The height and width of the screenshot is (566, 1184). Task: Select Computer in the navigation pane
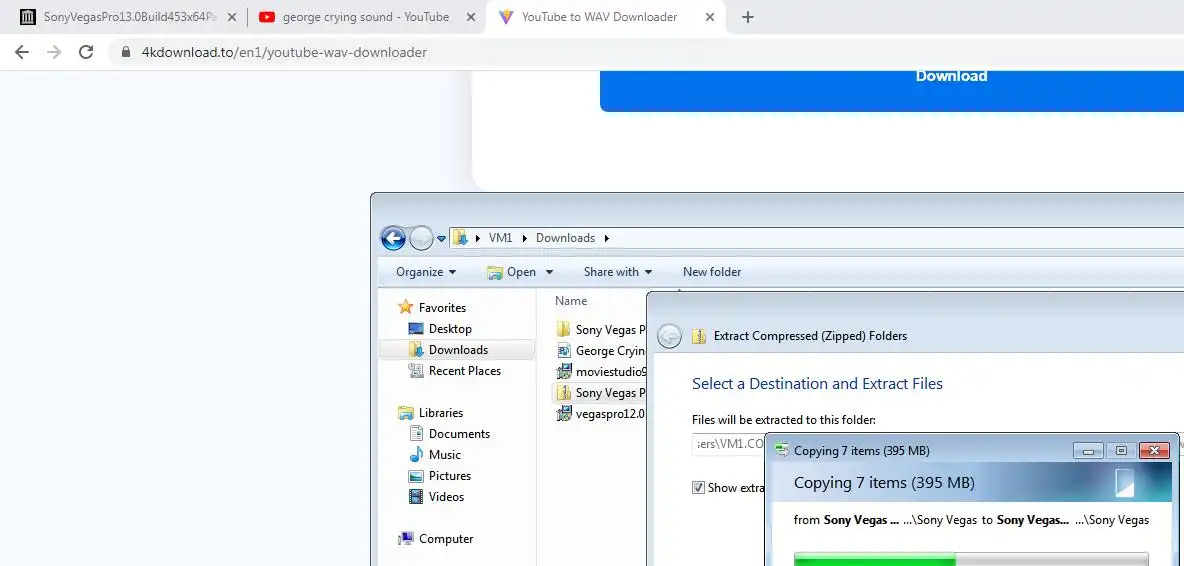446,539
